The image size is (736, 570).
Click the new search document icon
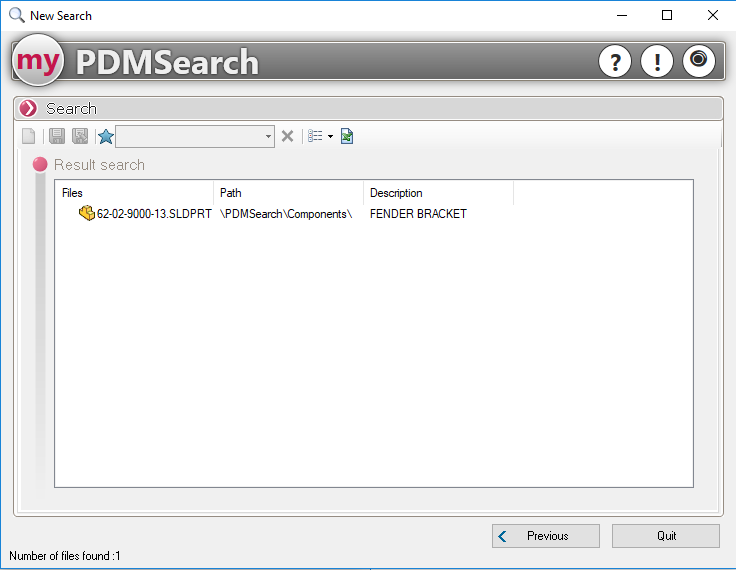[x=29, y=136]
